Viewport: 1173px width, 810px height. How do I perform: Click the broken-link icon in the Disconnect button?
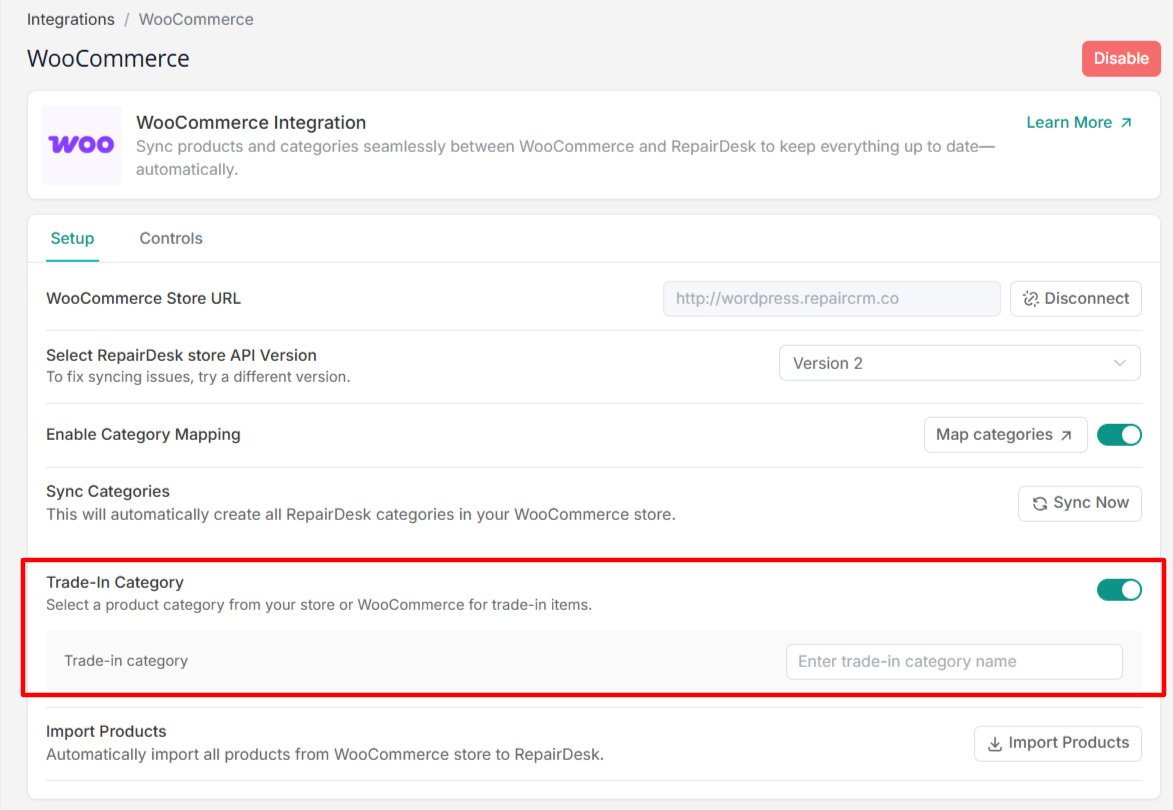1031,299
